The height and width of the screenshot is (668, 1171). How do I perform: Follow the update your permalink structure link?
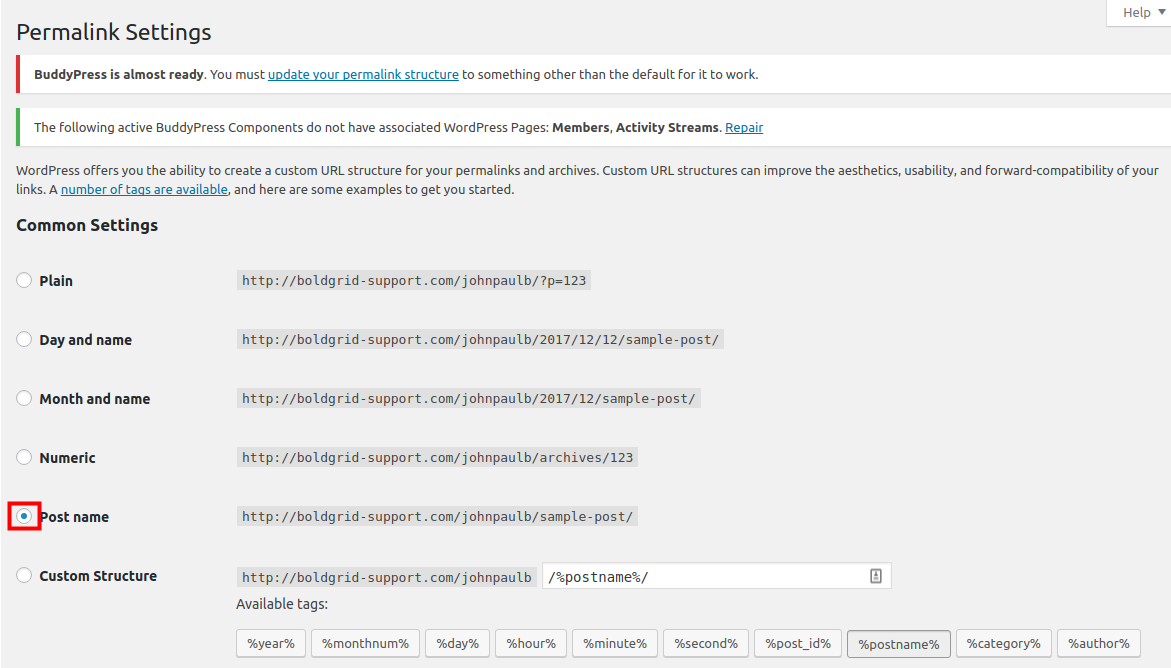point(363,74)
